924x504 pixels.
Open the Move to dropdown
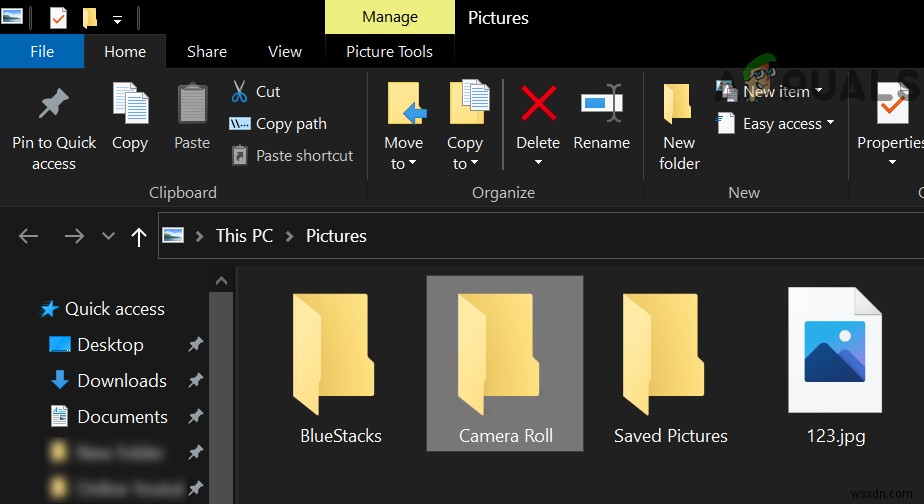(404, 152)
